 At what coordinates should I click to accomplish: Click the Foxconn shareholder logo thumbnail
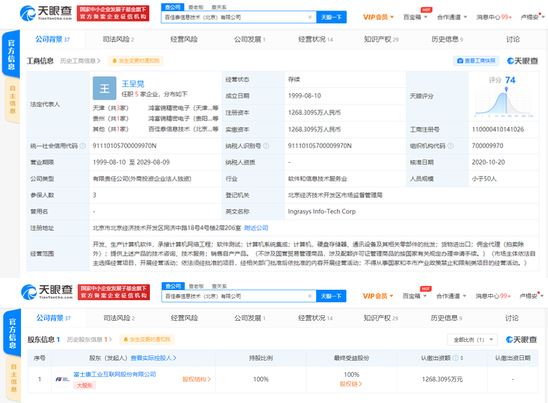(62, 379)
